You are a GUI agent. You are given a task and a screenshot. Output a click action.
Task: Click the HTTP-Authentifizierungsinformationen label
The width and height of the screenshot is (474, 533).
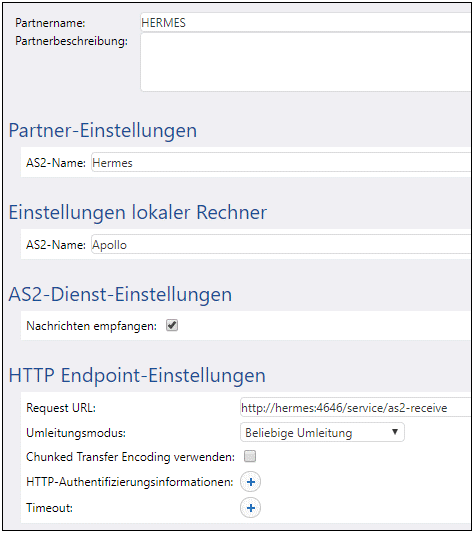coord(130,482)
